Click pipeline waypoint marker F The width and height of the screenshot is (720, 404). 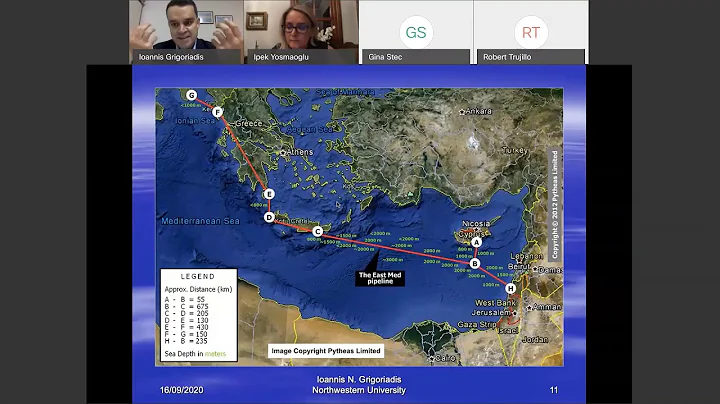coord(218,112)
